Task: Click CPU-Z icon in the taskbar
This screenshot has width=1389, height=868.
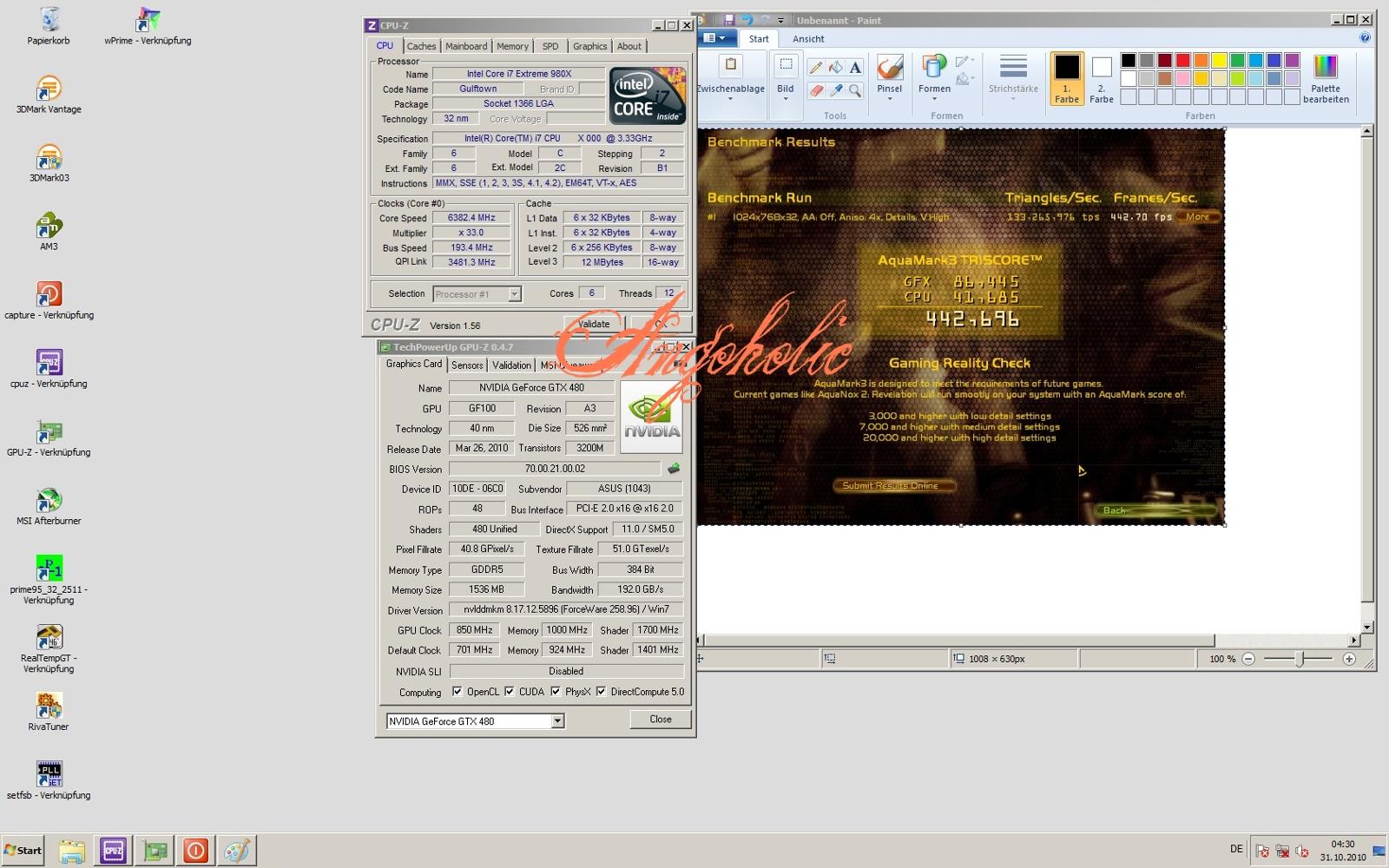Action: click(114, 851)
